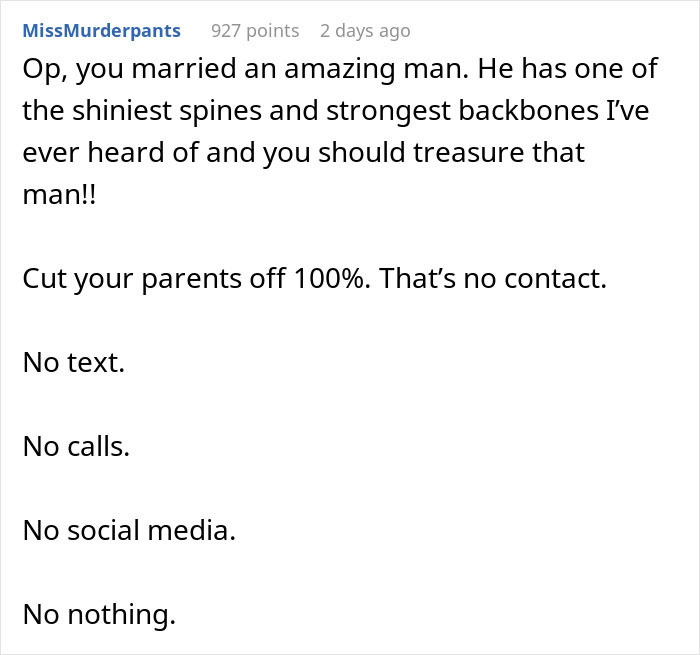
Task: Click the "man!!" text ending the paragraph
Action: click(59, 194)
